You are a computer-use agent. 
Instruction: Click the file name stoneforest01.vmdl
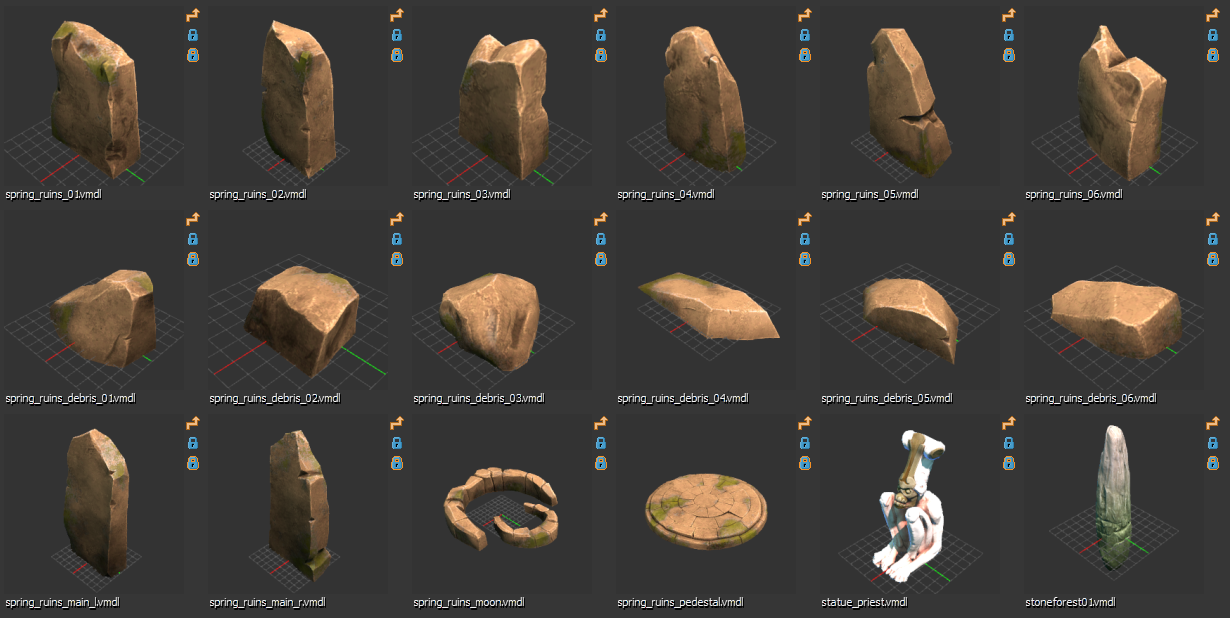coord(1070,602)
